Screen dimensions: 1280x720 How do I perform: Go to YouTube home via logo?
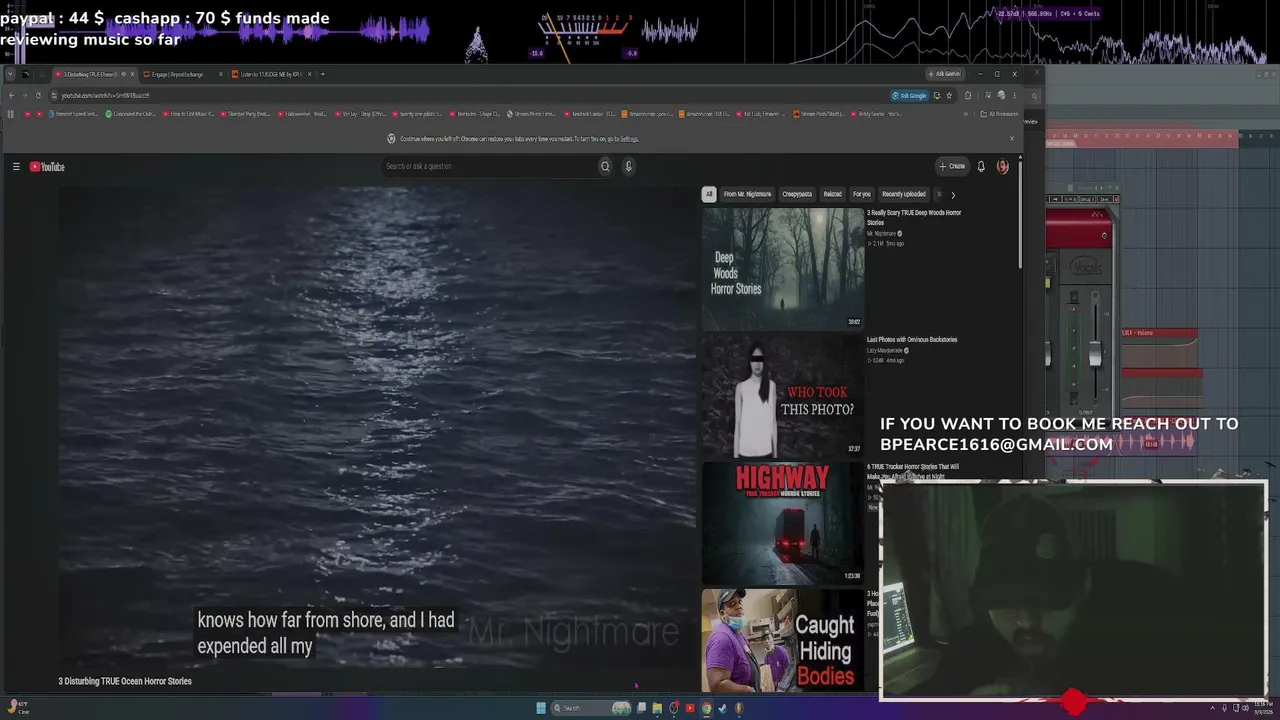tap(47, 167)
